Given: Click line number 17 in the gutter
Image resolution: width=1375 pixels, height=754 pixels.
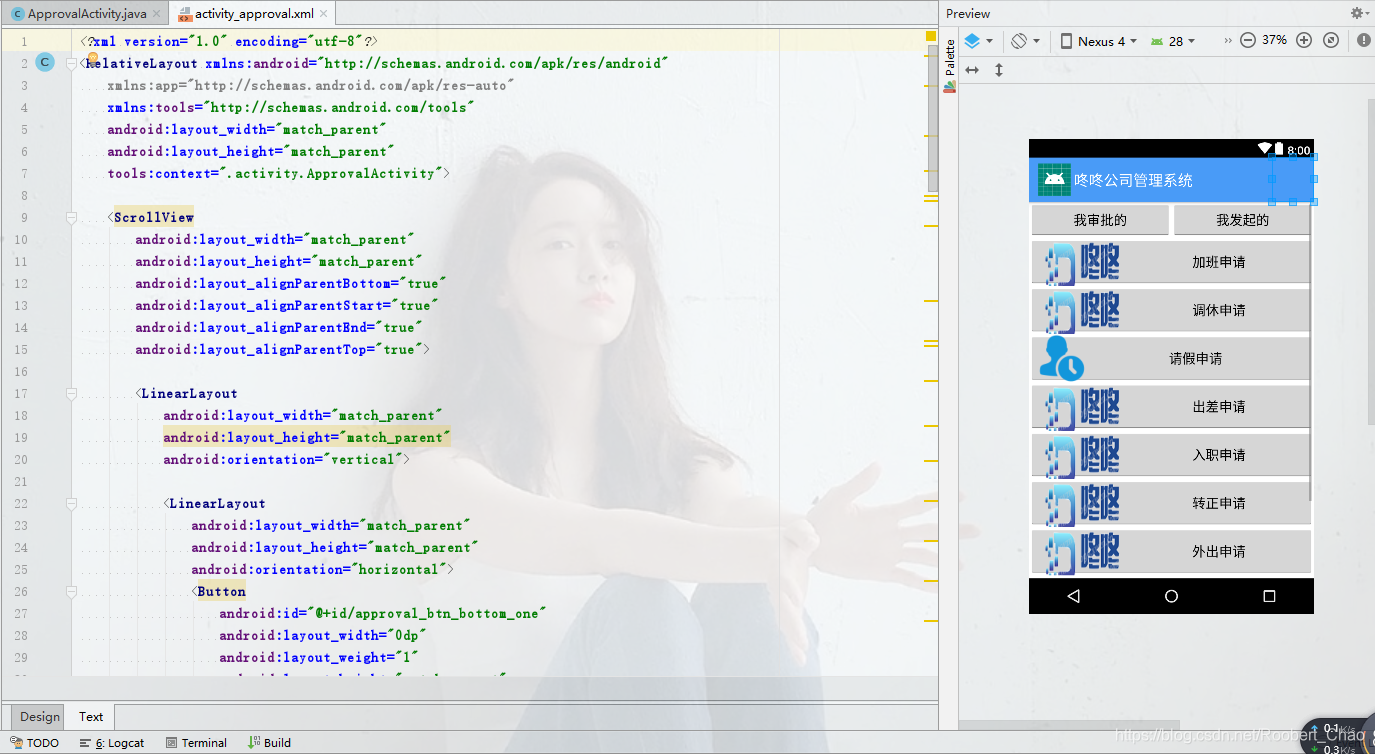Looking at the screenshot, I should coord(21,393).
